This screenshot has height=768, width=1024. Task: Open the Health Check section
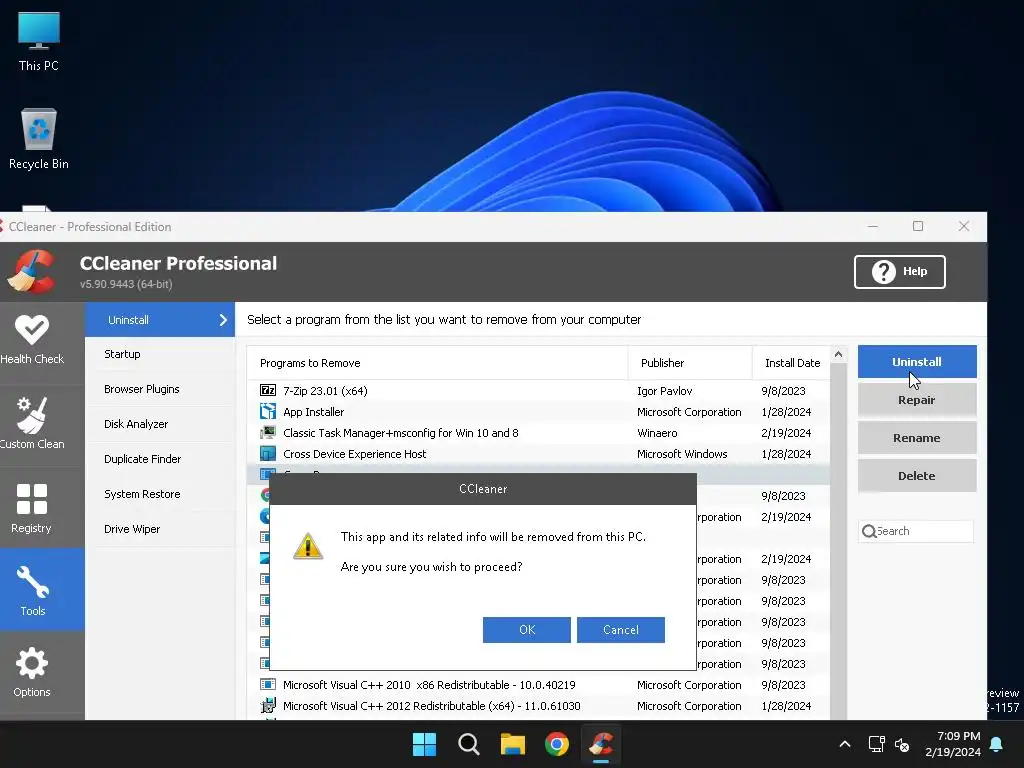(32, 340)
